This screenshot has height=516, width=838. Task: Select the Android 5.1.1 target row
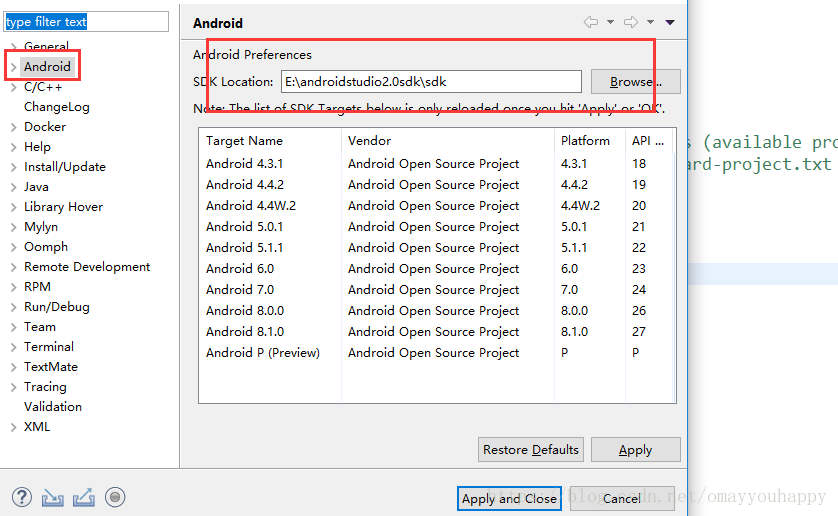pyautogui.click(x=437, y=248)
